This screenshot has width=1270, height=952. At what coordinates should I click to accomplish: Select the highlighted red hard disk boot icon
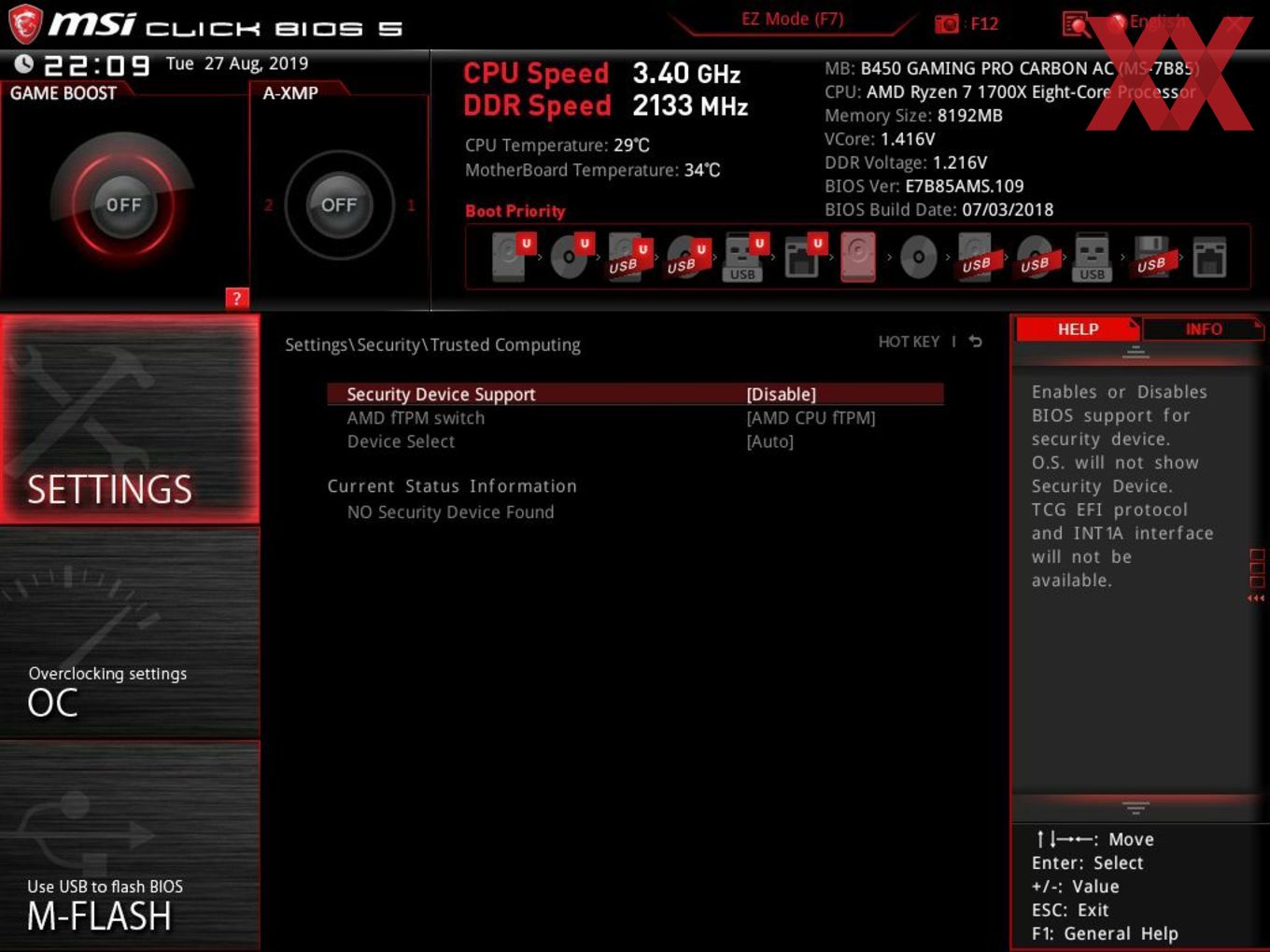tap(859, 258)
